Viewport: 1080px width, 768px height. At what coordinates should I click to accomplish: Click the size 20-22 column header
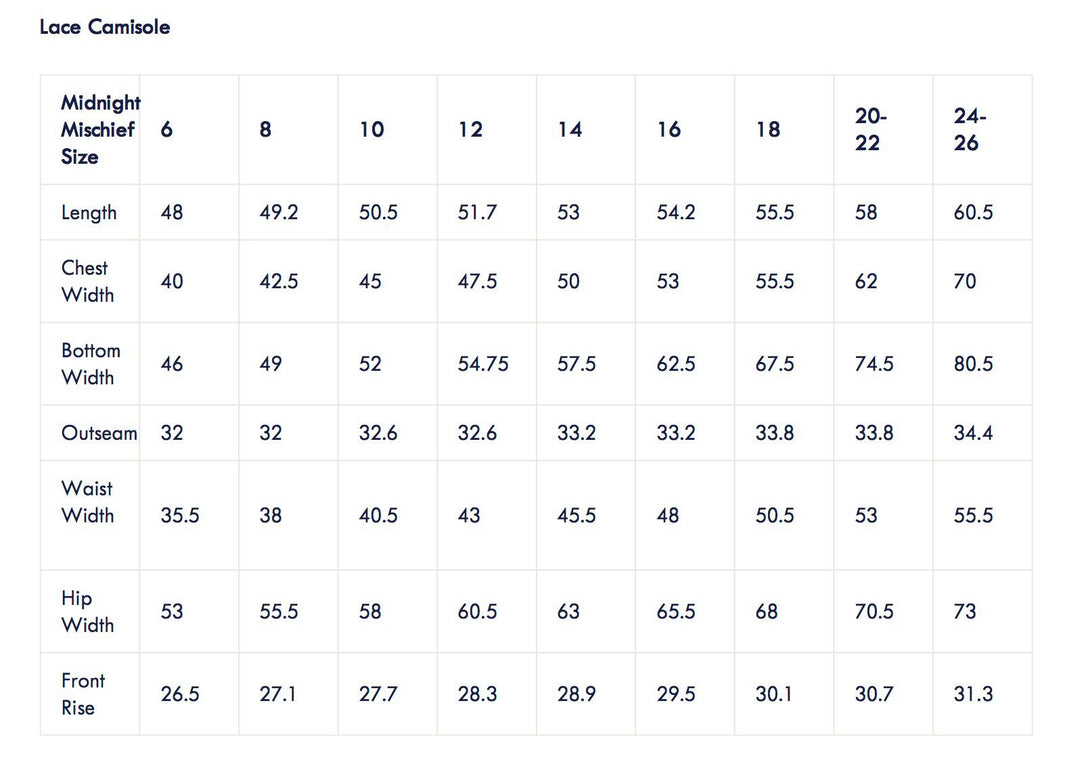click(867, 130)
